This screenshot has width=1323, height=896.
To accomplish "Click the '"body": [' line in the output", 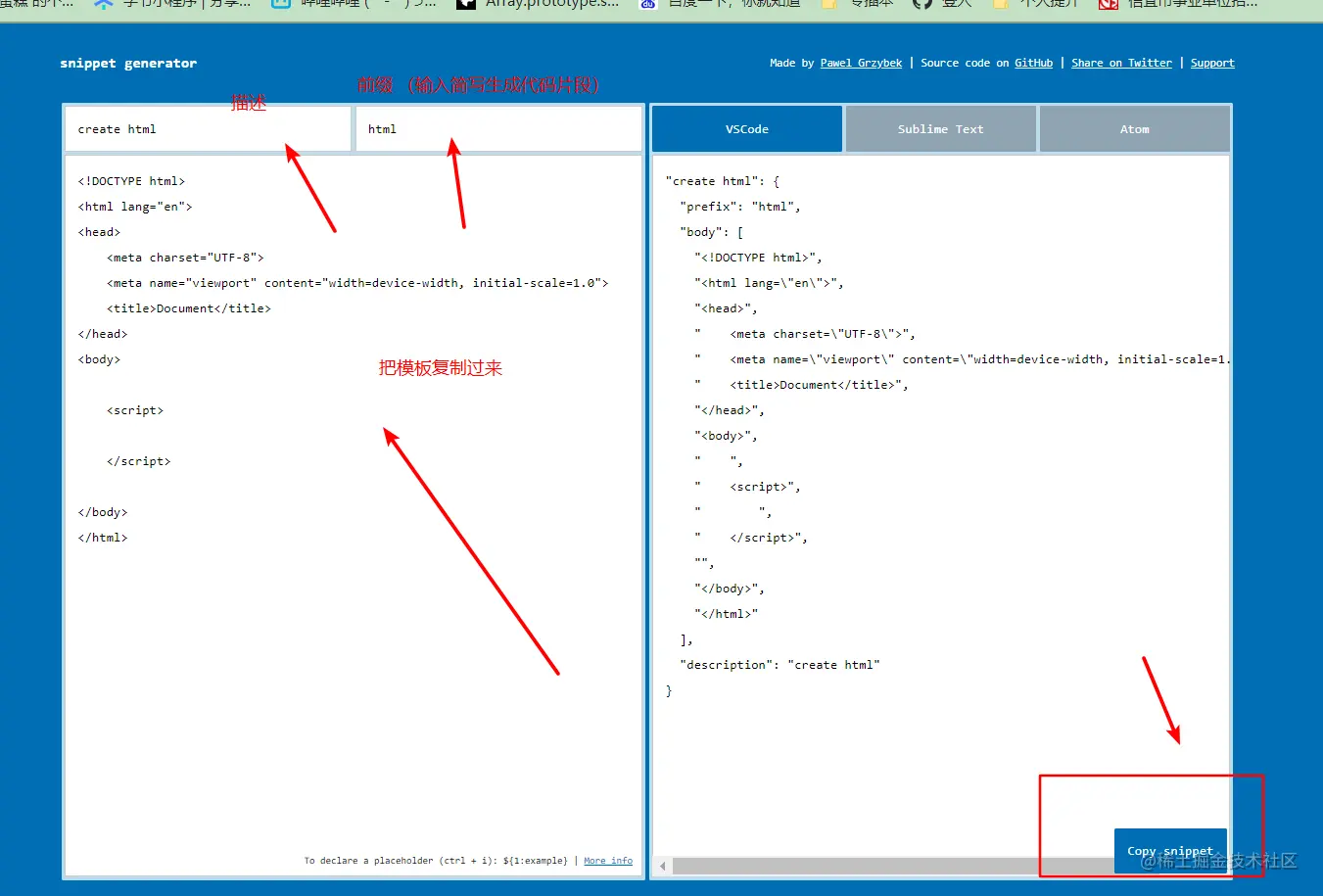I will click(x=712, y=232).
